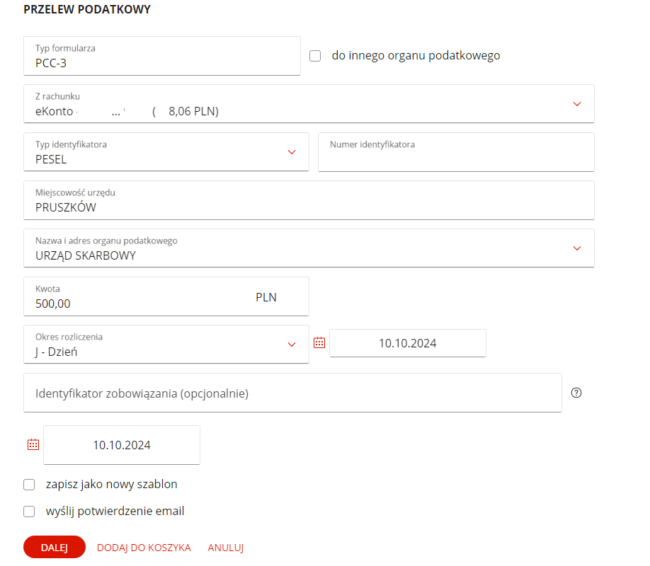Screen dimensions: 650x566
Task: Open calendar icon beside Okres rozliczenia date
Action: coord(319,343)
